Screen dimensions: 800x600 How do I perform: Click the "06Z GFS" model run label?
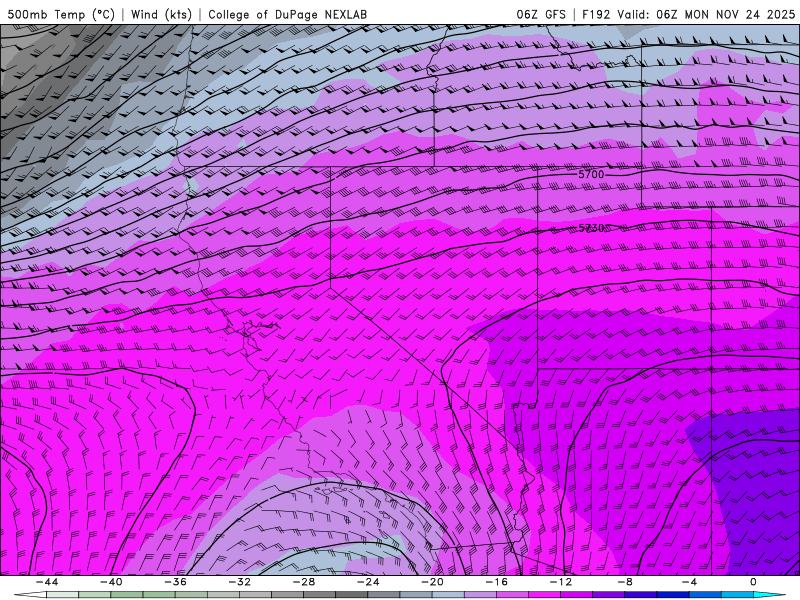541,15
